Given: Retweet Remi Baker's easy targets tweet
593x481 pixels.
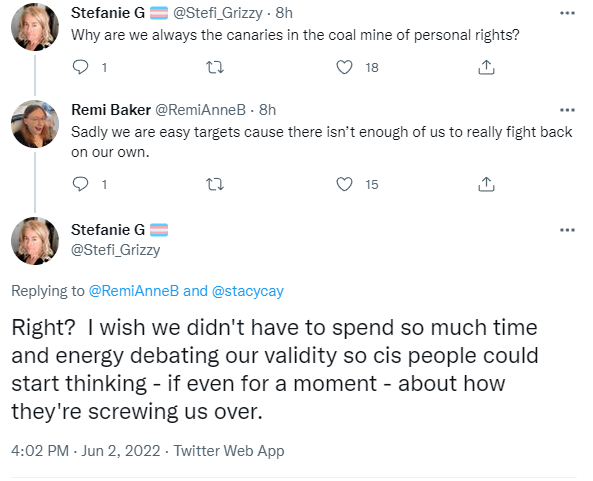Looking at the screenshot, I should 215,184.
